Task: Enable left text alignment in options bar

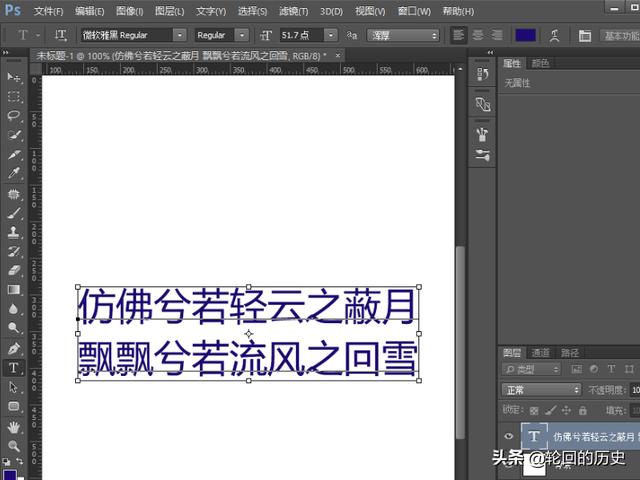Action: click(x=458, y=35)
